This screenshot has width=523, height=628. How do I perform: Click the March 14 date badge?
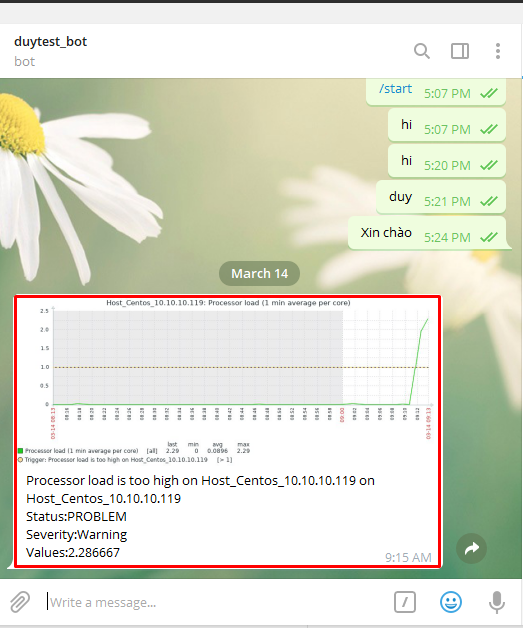tap(259, 274)
